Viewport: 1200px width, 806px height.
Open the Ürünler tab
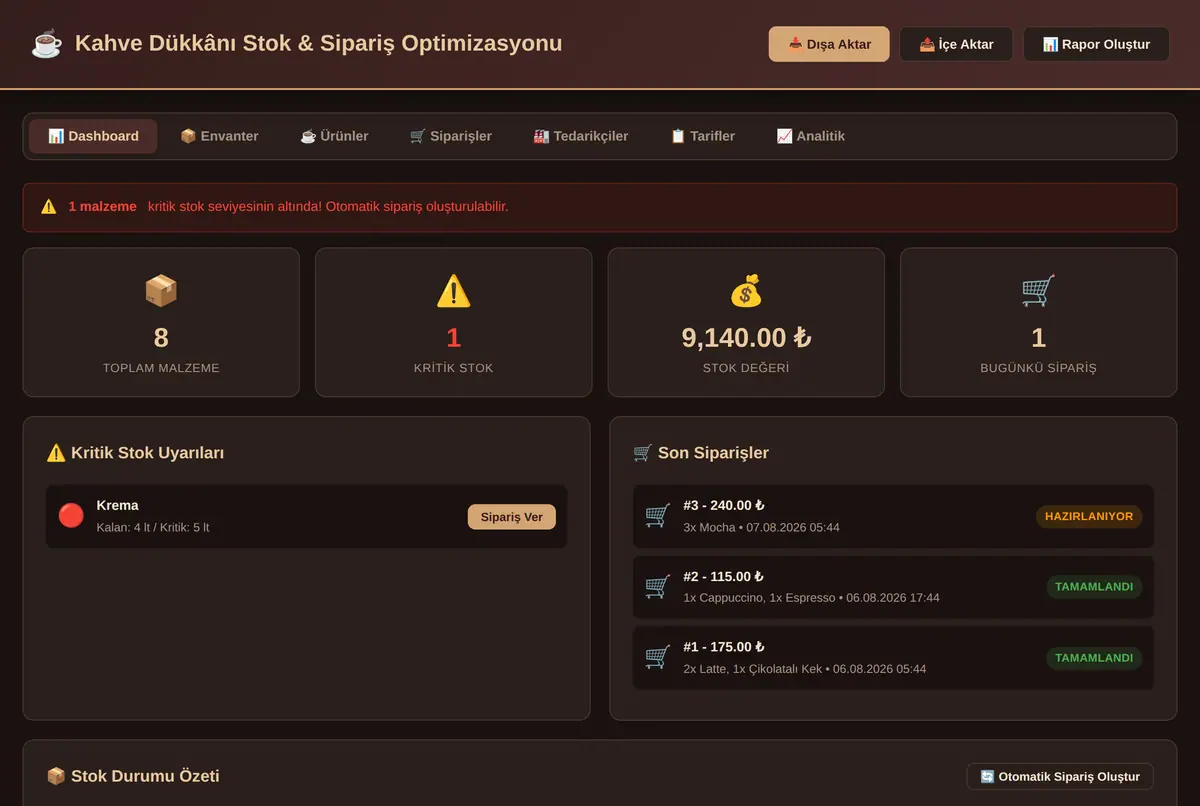pyautogui.click(x=334, y=136)
